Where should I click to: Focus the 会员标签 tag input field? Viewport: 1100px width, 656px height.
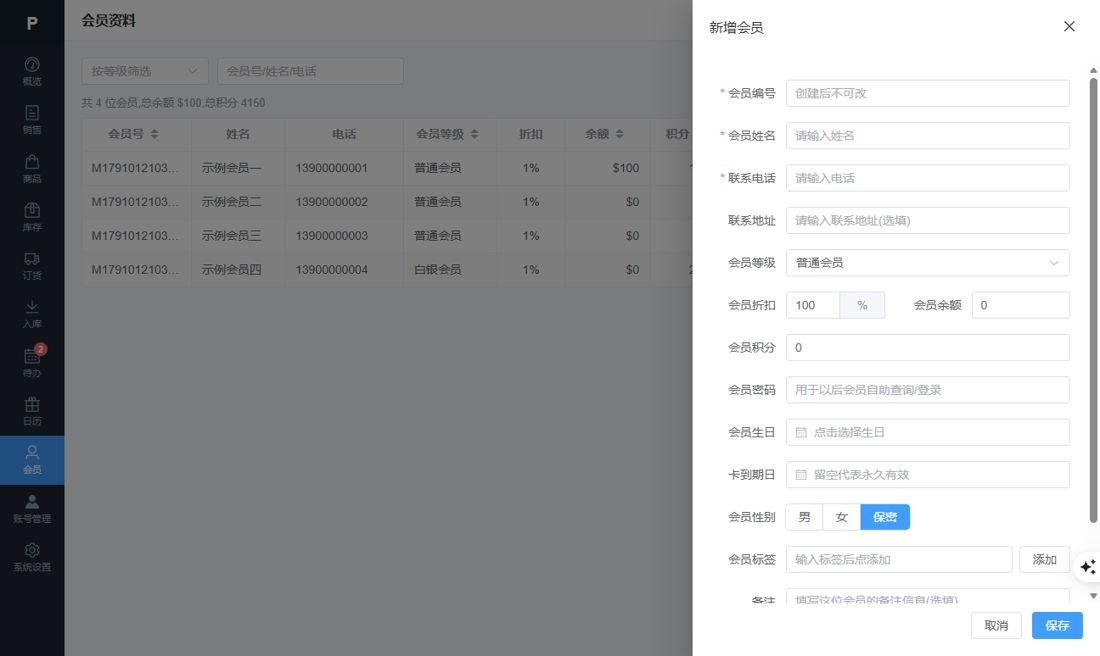(x=899, y=559)
